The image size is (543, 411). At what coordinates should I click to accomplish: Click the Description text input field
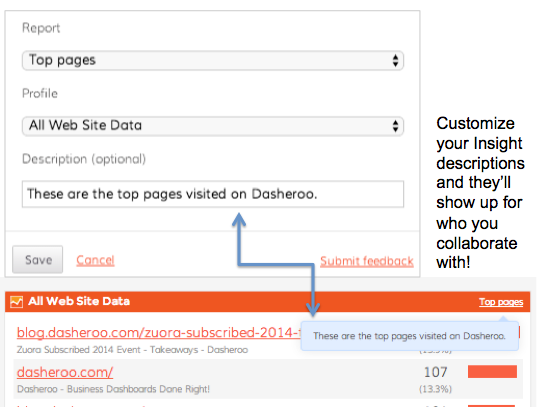click(x=213, y=194)
